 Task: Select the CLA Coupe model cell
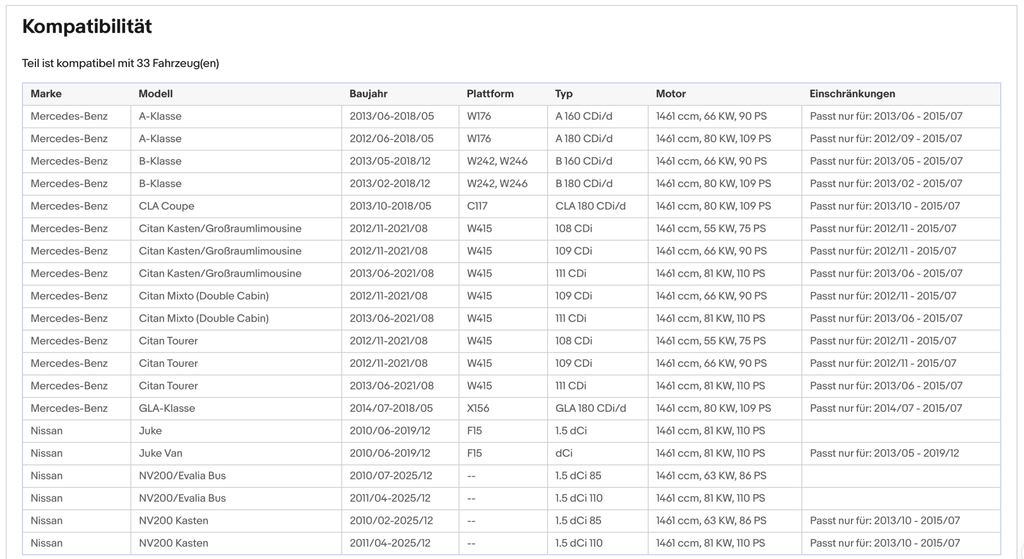[236, 206]
